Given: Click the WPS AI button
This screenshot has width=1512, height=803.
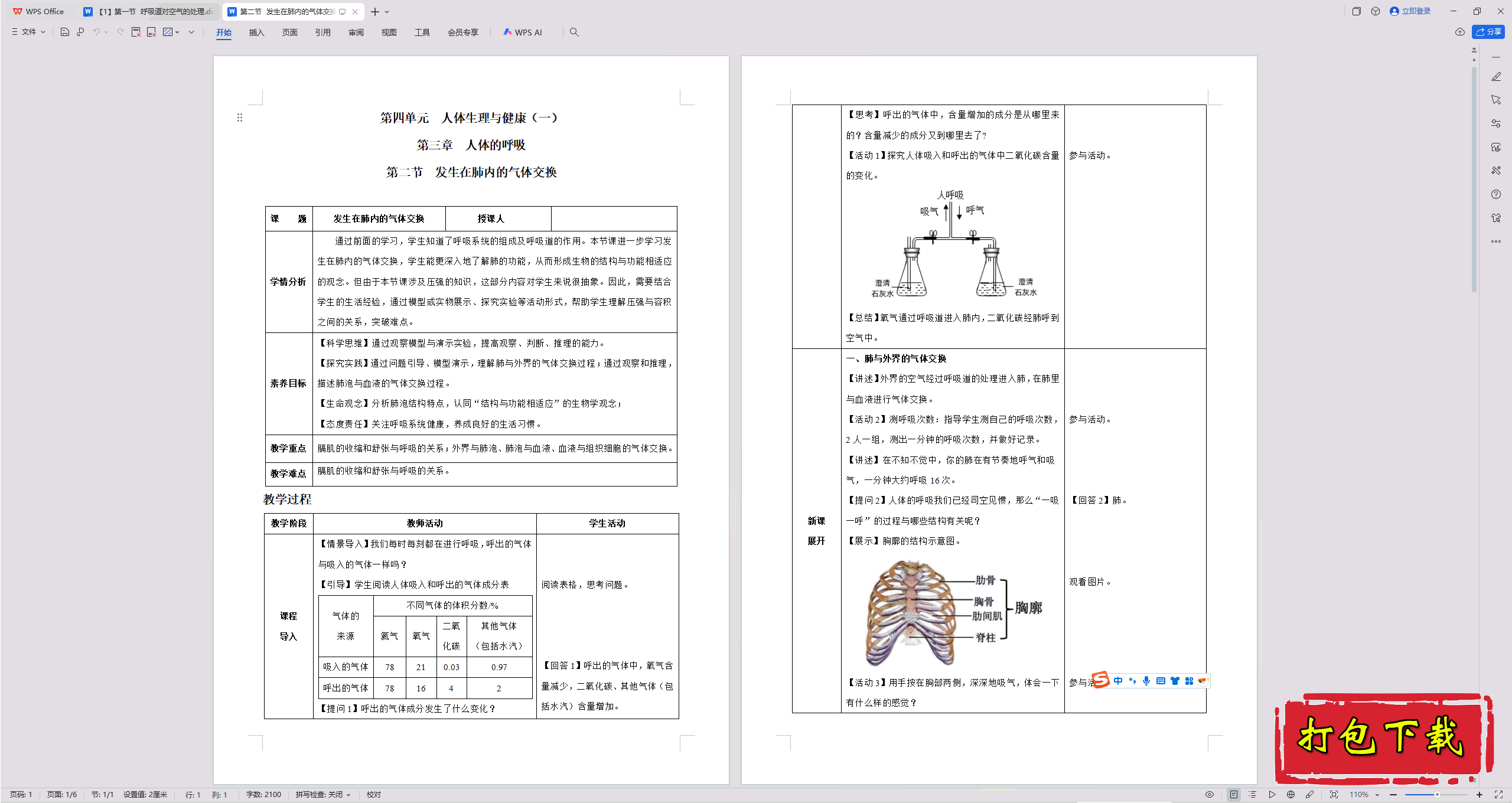Looking at the screenshot, I should pyautogui.click(x=523, y=32).
